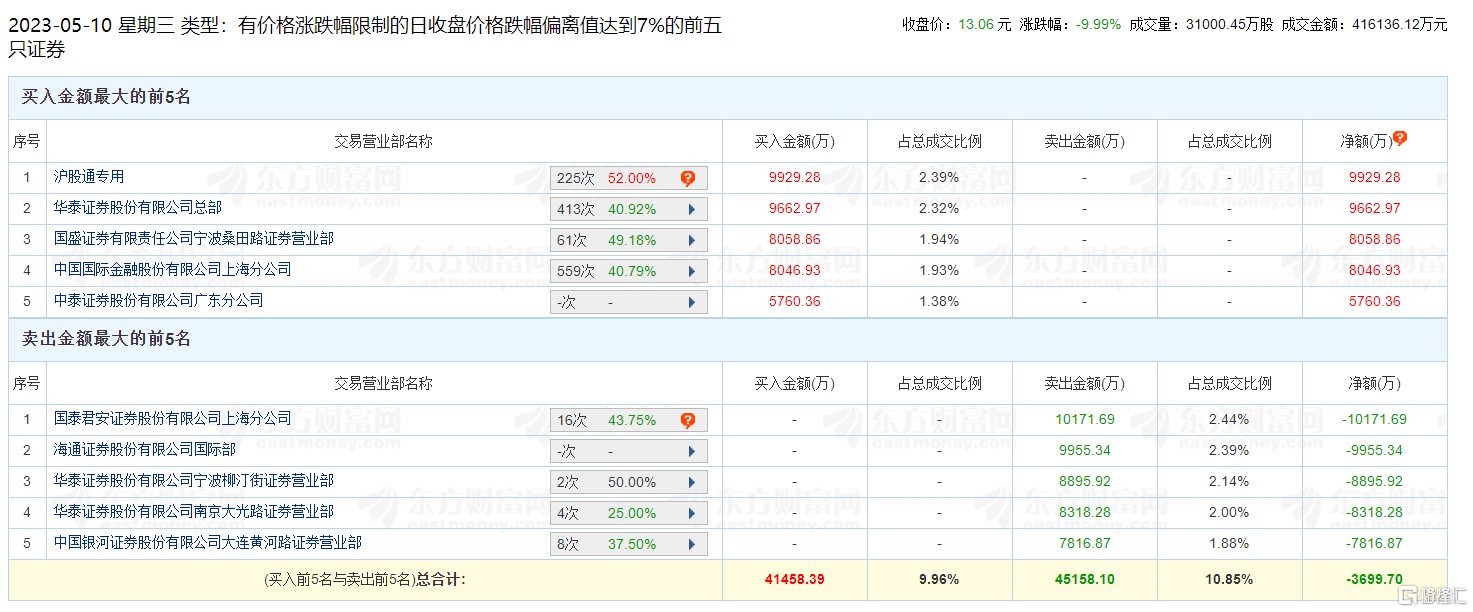
Task: Open 华泰证券南京大光路证券营业部 link
Action: (194, 512)
